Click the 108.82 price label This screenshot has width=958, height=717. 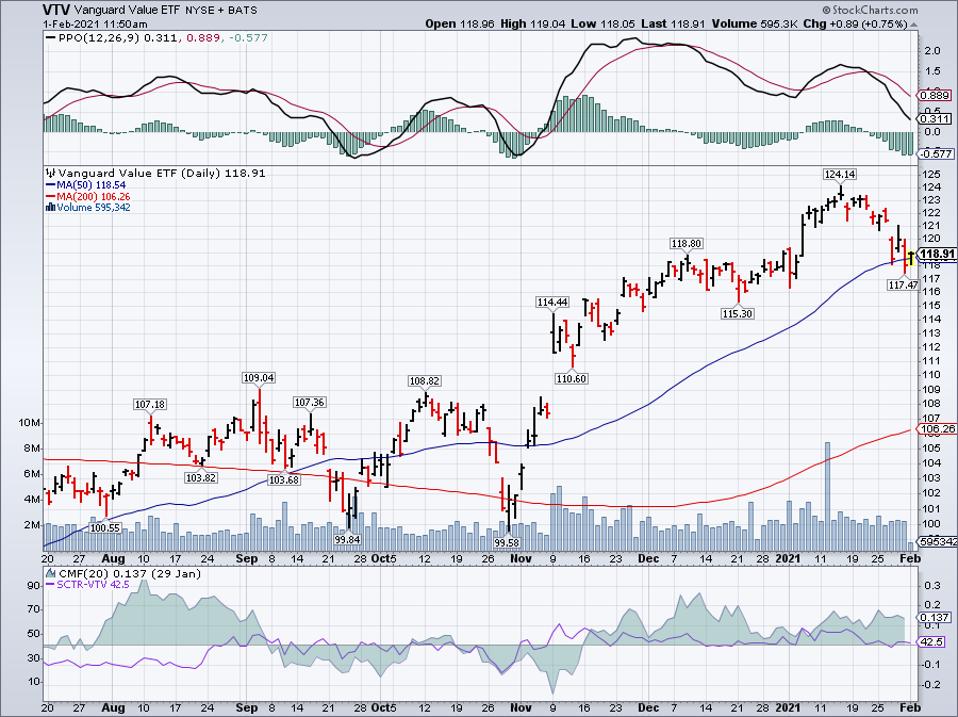[x=424, y=380]
